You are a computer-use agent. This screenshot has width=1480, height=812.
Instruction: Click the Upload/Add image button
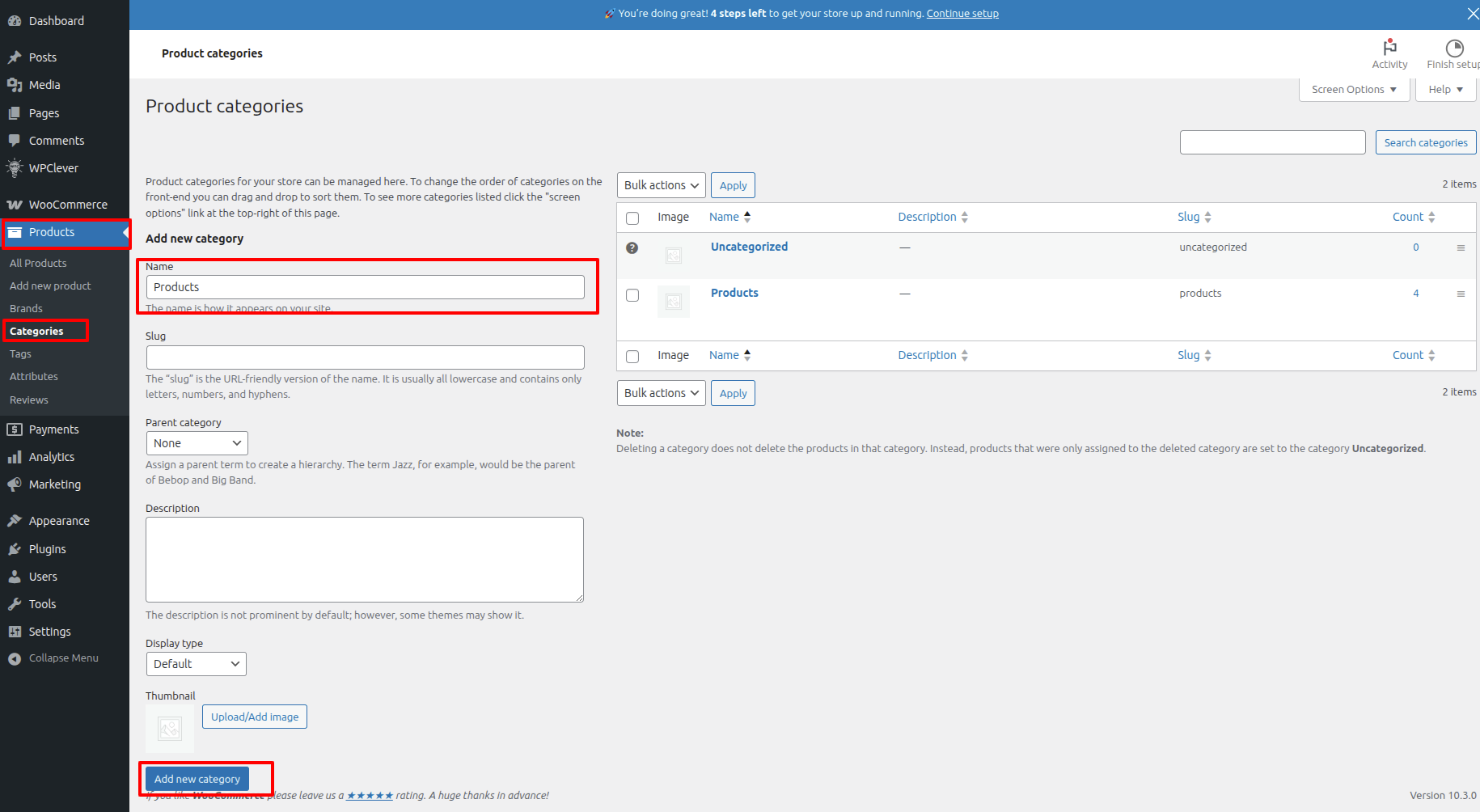[x=255, y=717]
